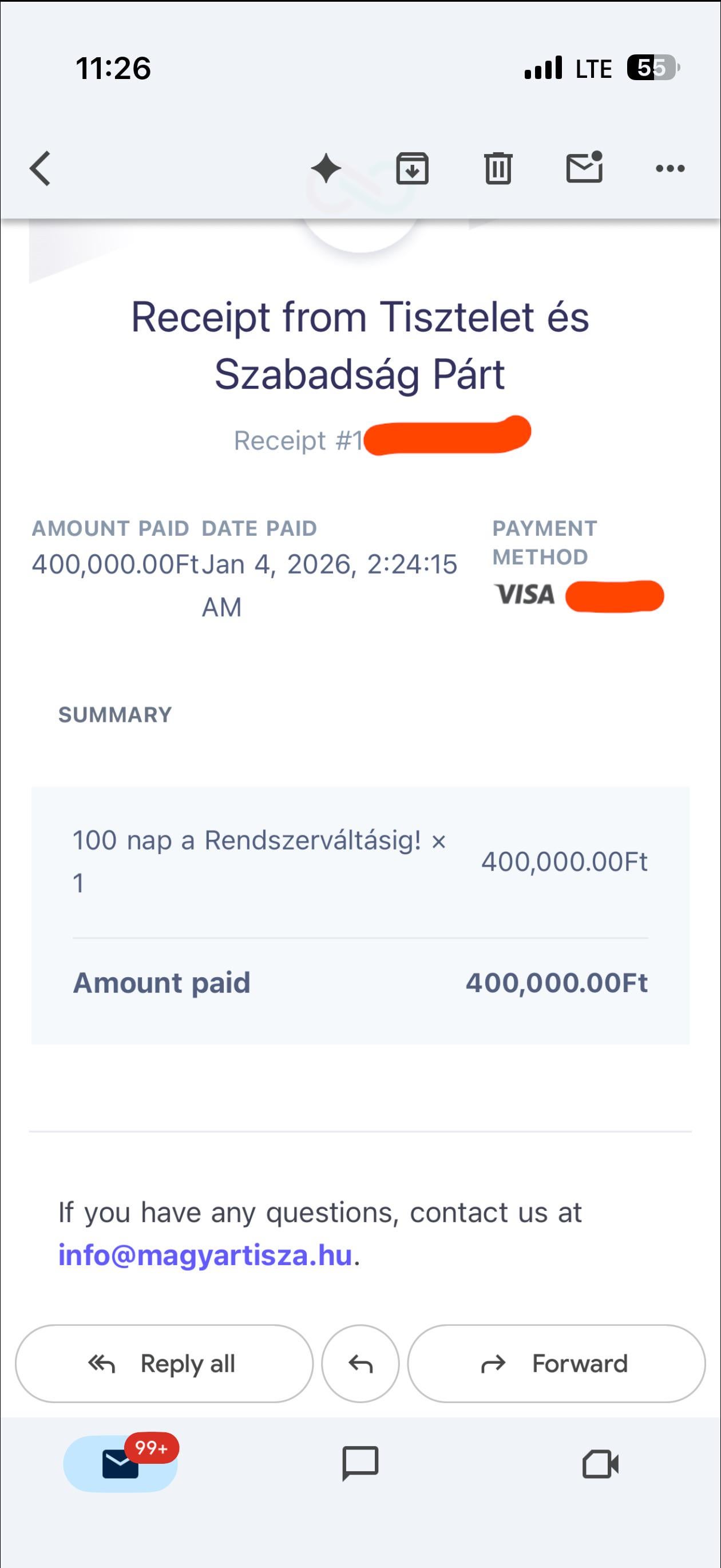Tap the single reply arrow button
This screenshot has height=1568, width=721.
point(360,1364)
